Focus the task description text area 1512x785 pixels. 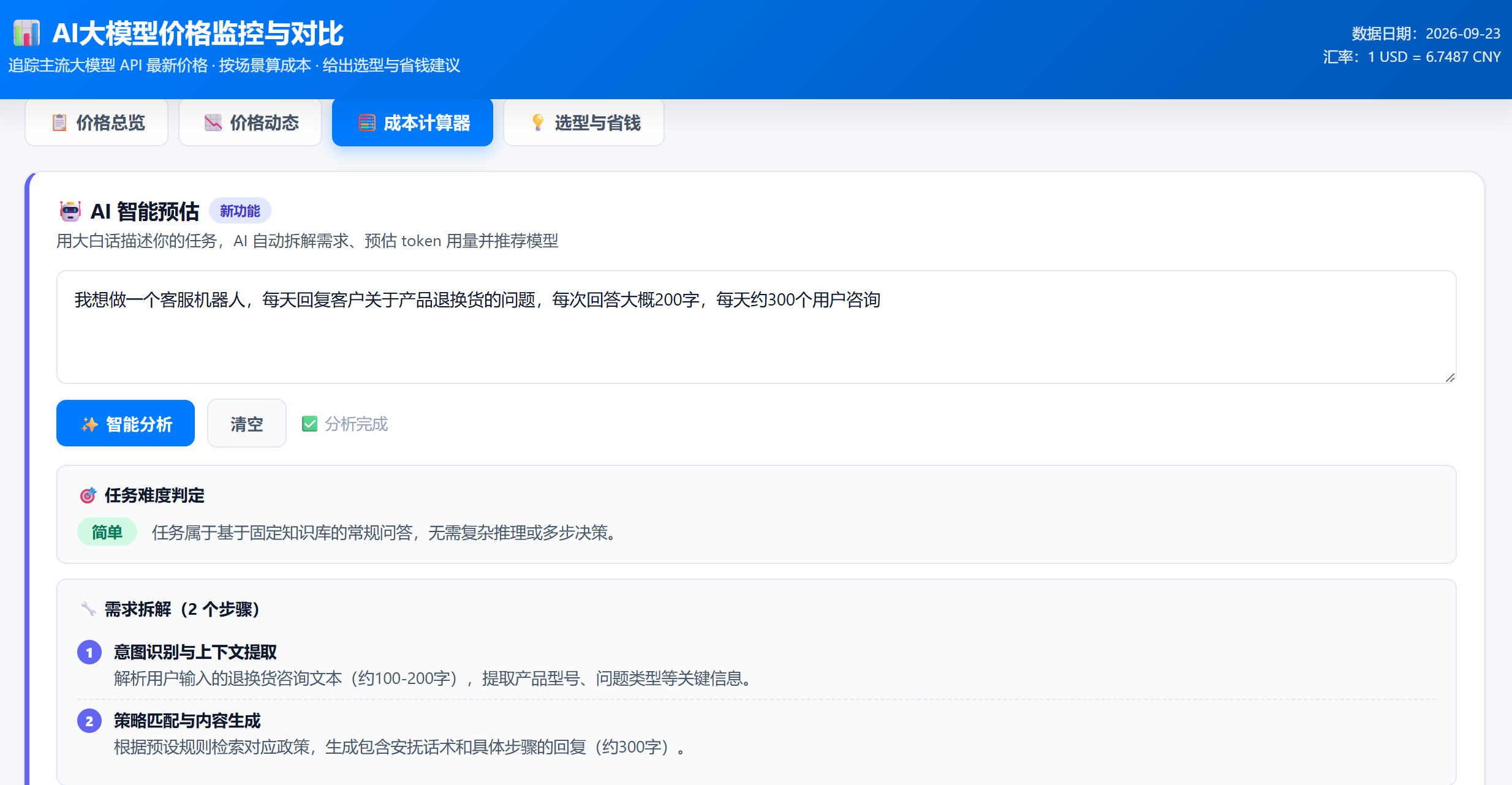[756, 327]
